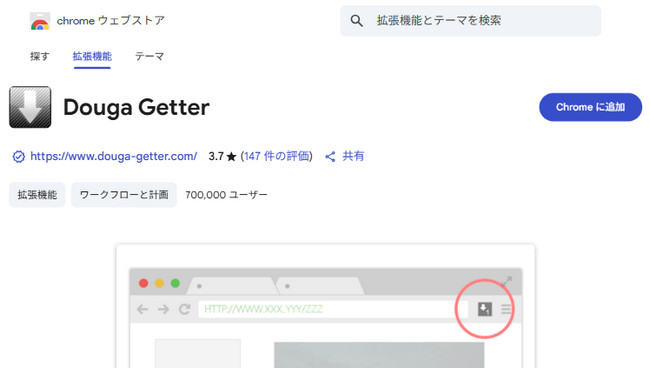Select the 拡張機能 tab

click(92, 56)
